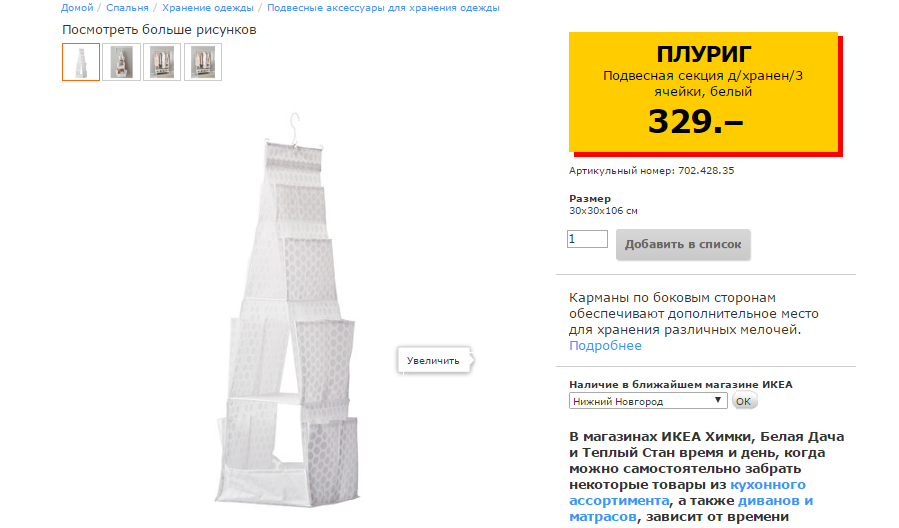The height and width of the screenshot is (528, 899).
Task: Open Подвесные аксессуары для хранения одежды link
Action: (383, 8)
